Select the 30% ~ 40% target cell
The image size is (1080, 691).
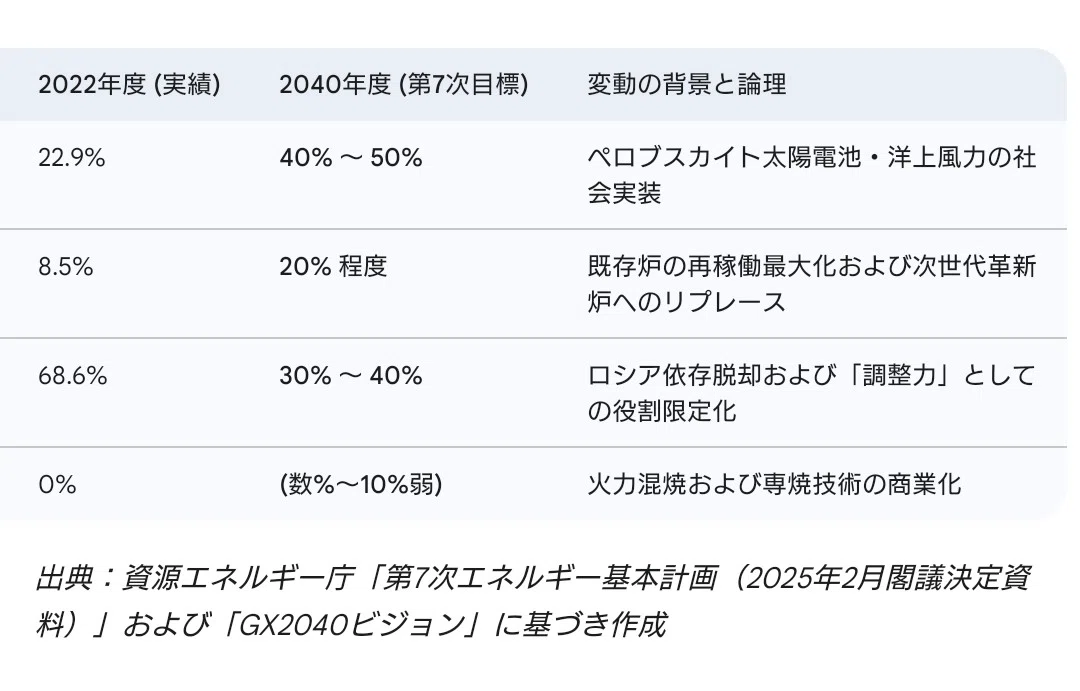[x=351, y=376]
